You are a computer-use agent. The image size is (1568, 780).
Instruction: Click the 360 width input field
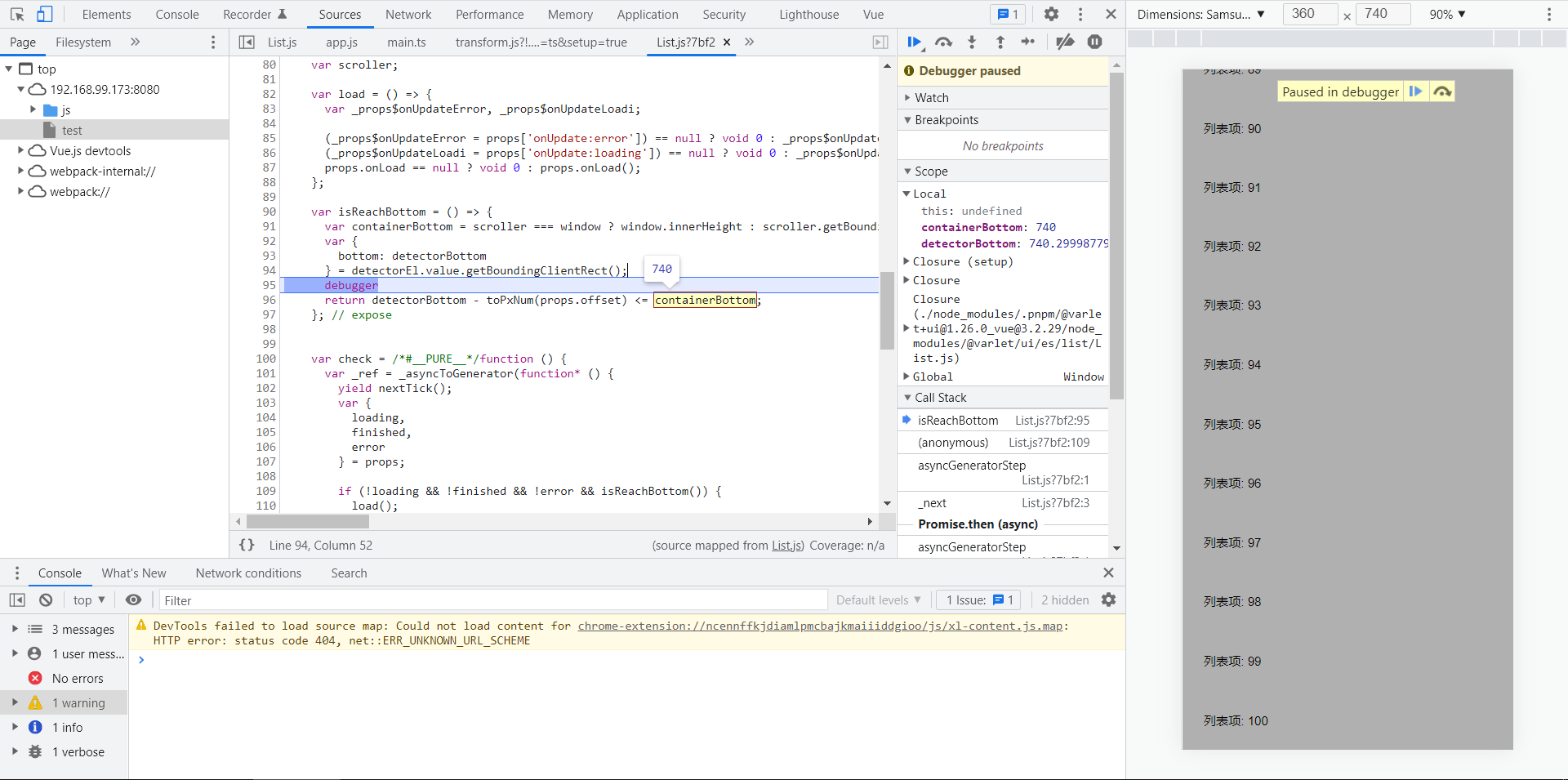coord(1310,14)
